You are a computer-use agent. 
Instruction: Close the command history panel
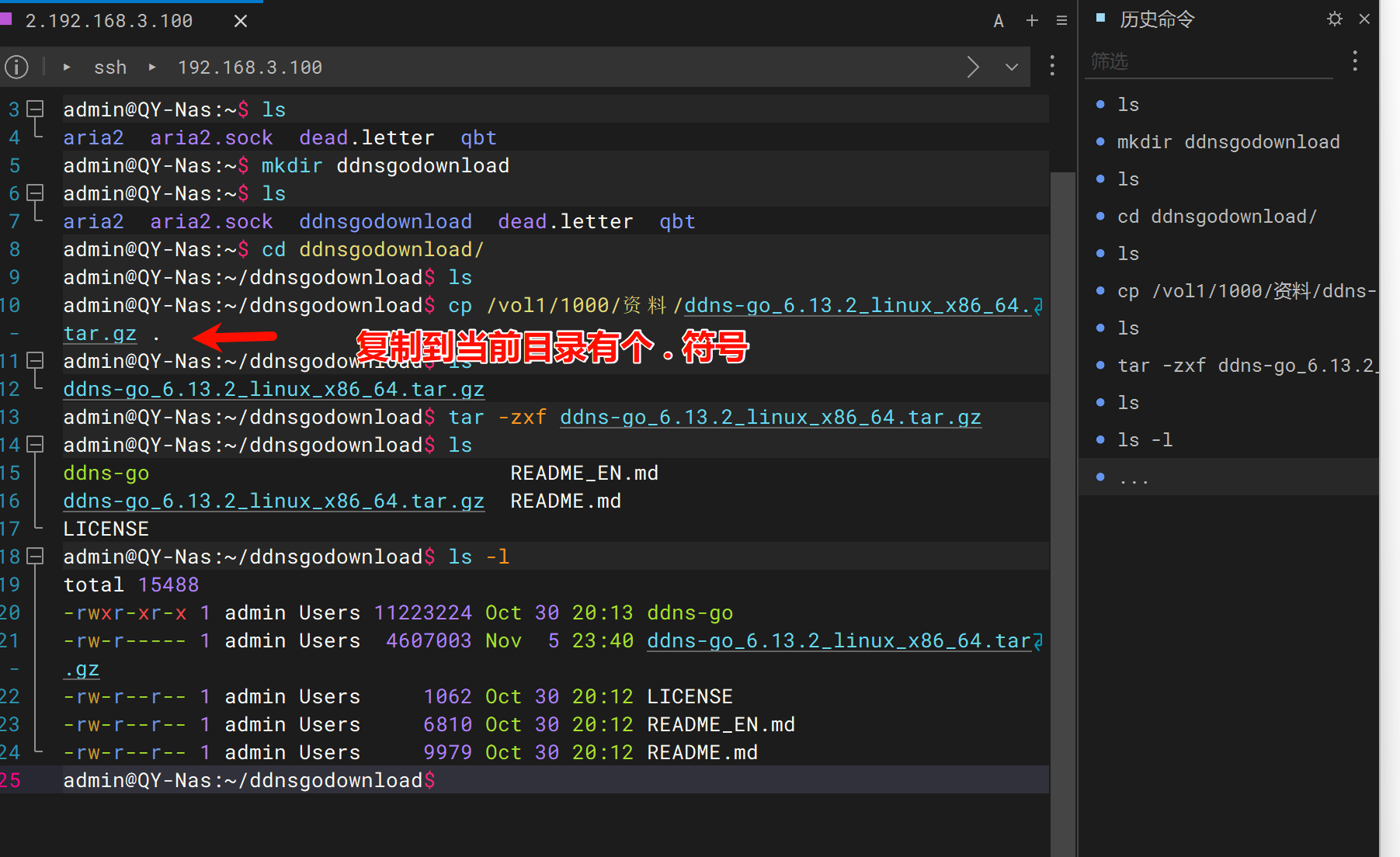(1364, 19)
